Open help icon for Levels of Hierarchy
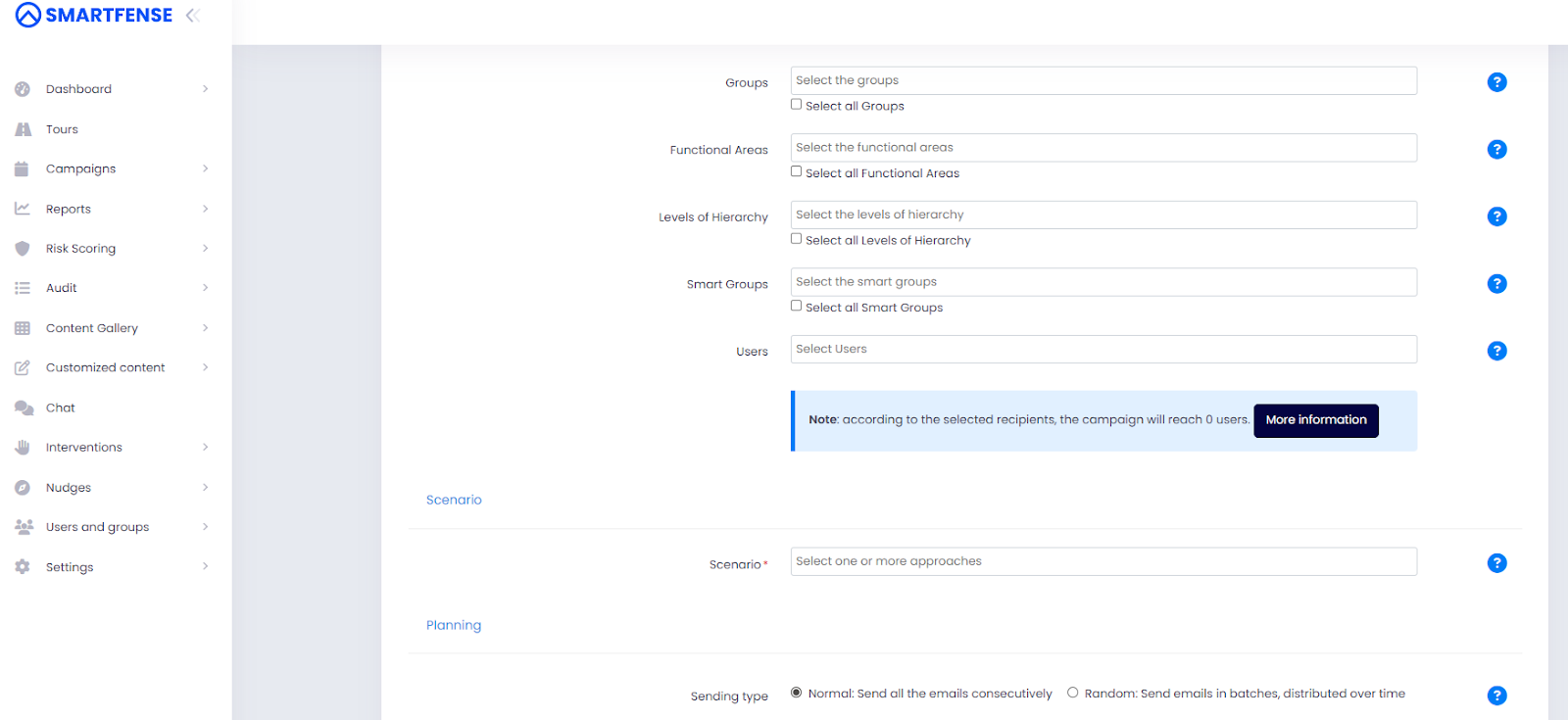 [1496, 216]
